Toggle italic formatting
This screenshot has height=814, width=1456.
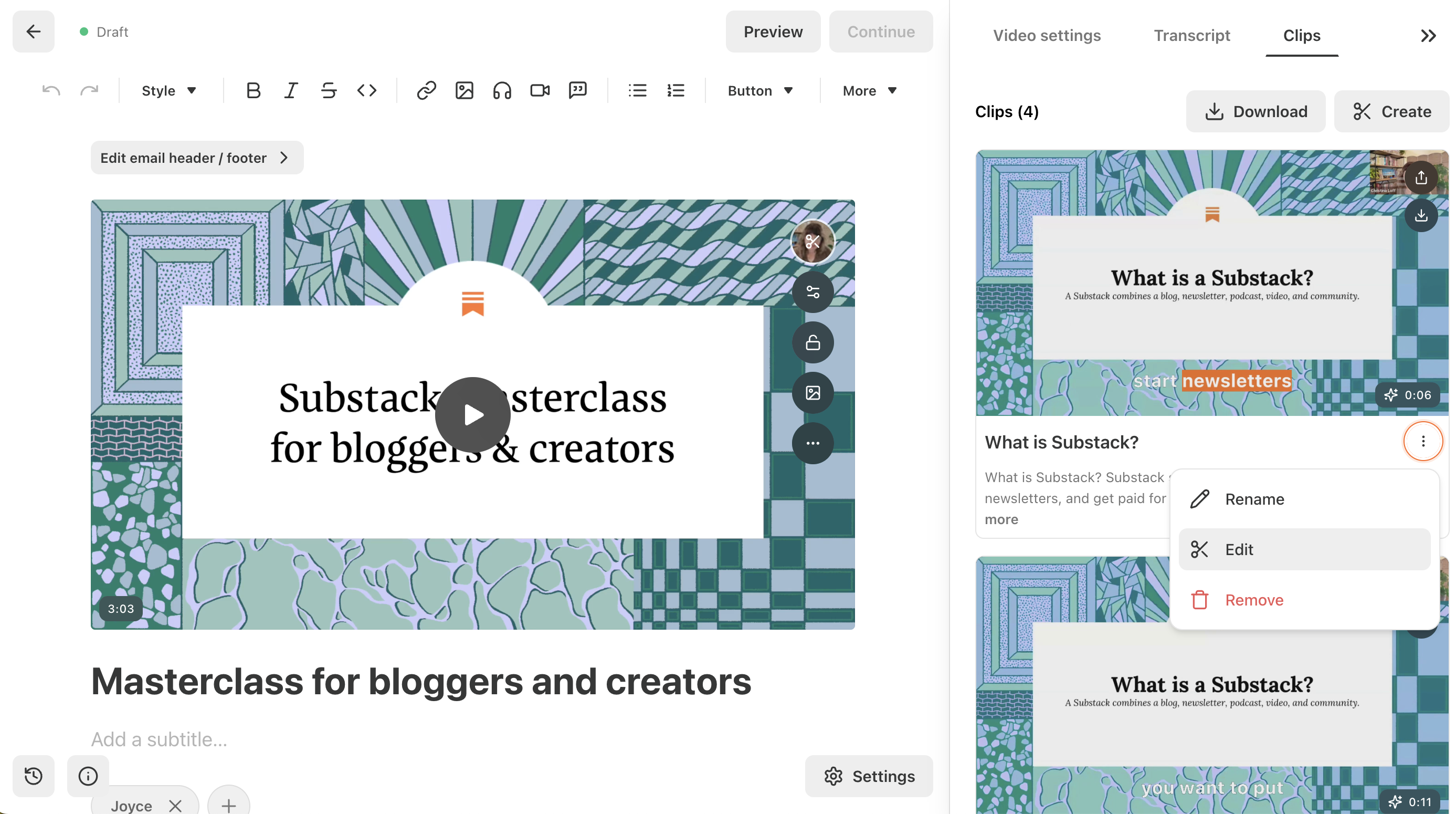coord(291,90)
